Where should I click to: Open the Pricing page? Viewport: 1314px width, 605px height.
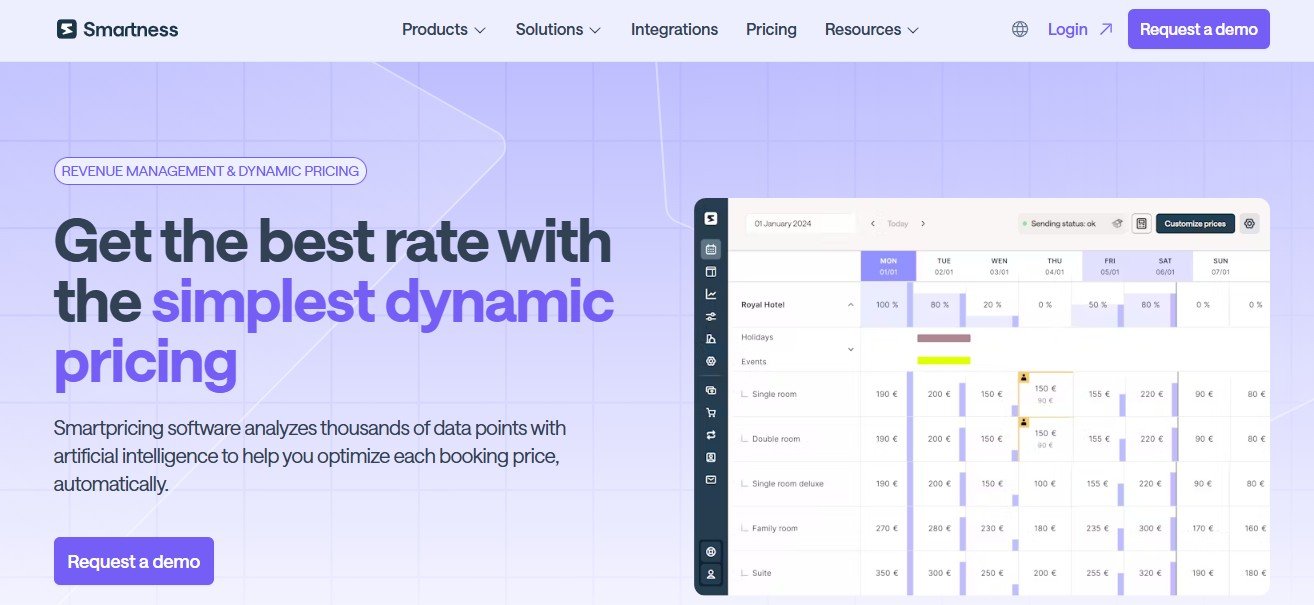pos(771,29)
